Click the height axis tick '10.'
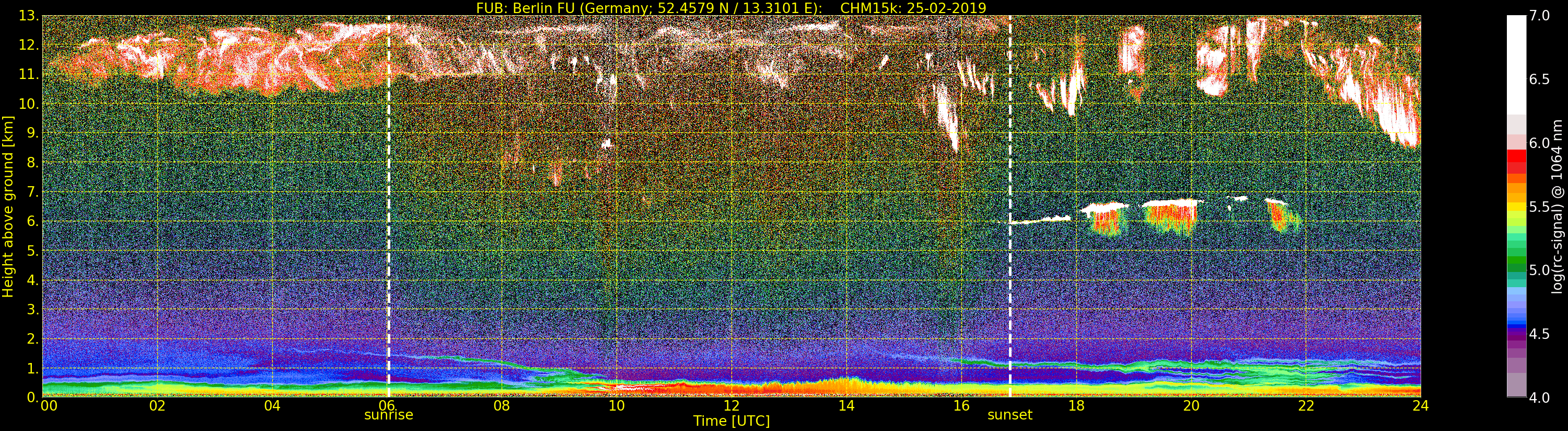 29,104
